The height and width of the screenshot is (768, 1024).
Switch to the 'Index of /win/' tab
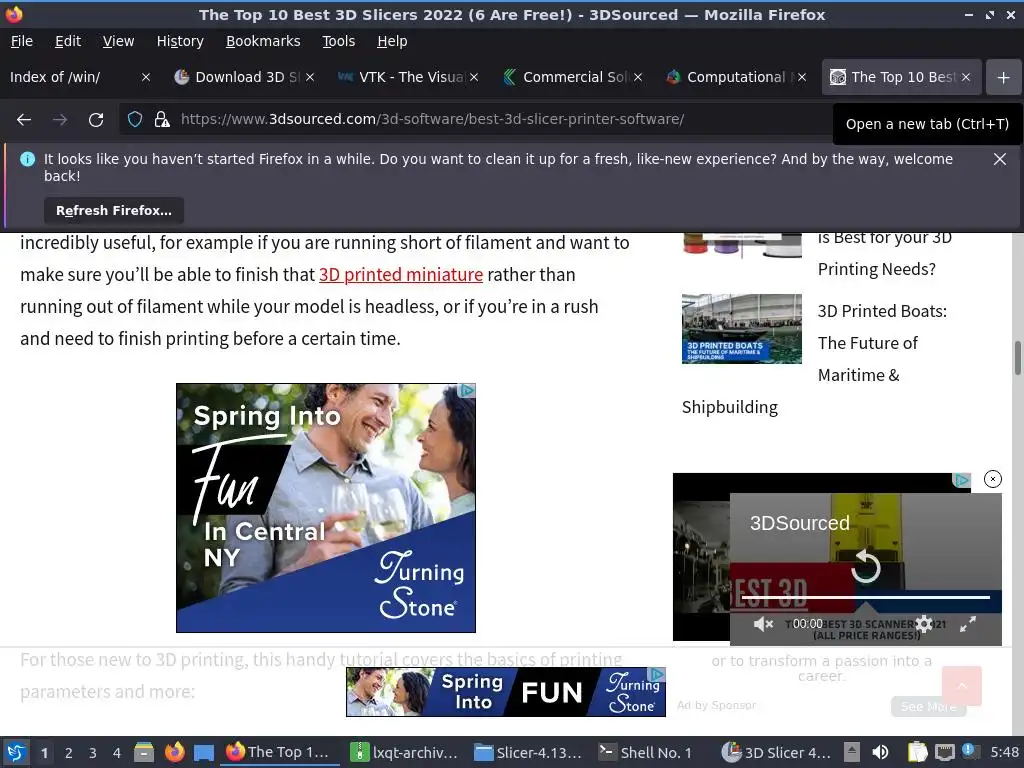click(72, 77)
